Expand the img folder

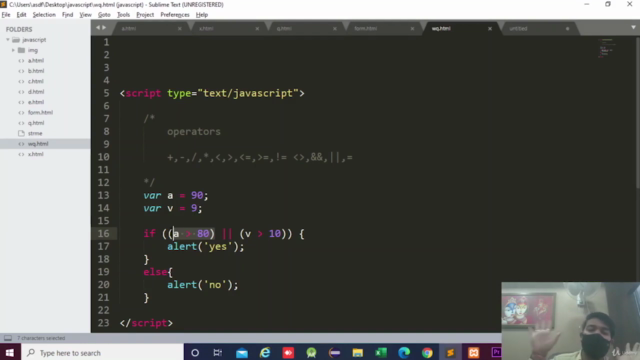pyautogui.click(x=13, y=50)
